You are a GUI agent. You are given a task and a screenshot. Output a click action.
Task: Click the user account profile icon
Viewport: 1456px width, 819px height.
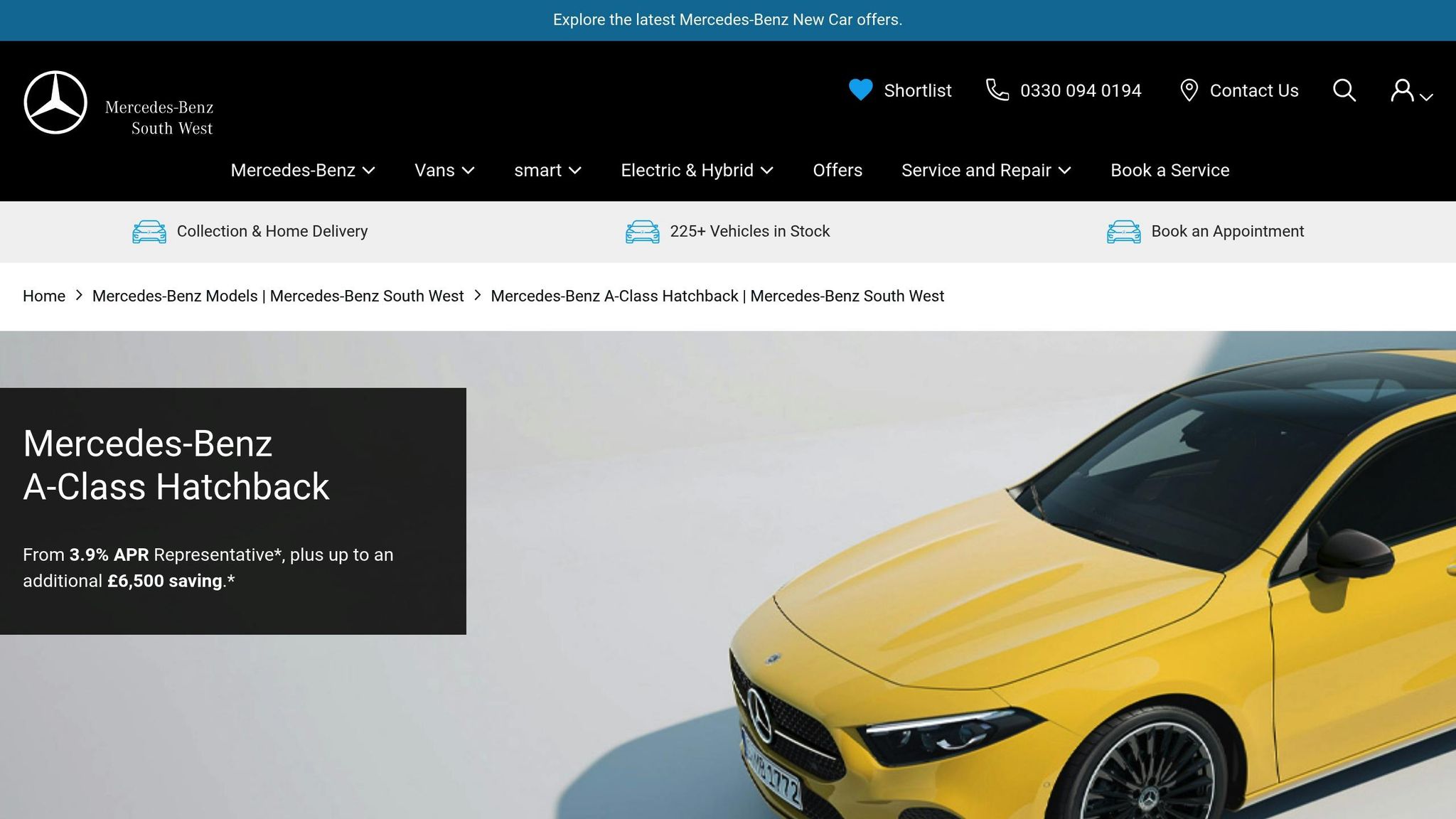(1403, 91)
